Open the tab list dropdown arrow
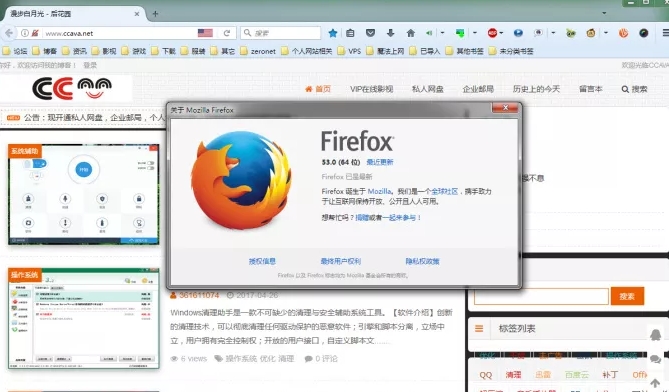669x392 pixels. tap(604, 13)
